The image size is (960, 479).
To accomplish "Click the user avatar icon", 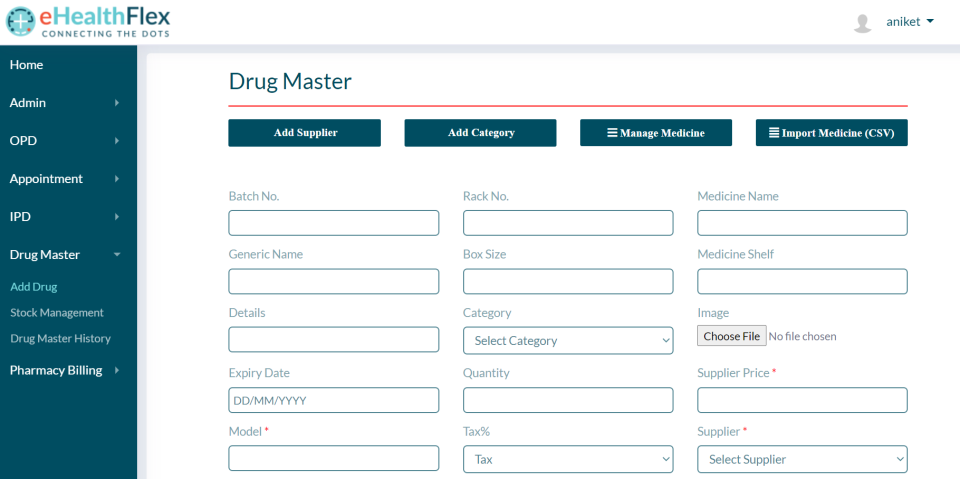I will tap(862, 23).
